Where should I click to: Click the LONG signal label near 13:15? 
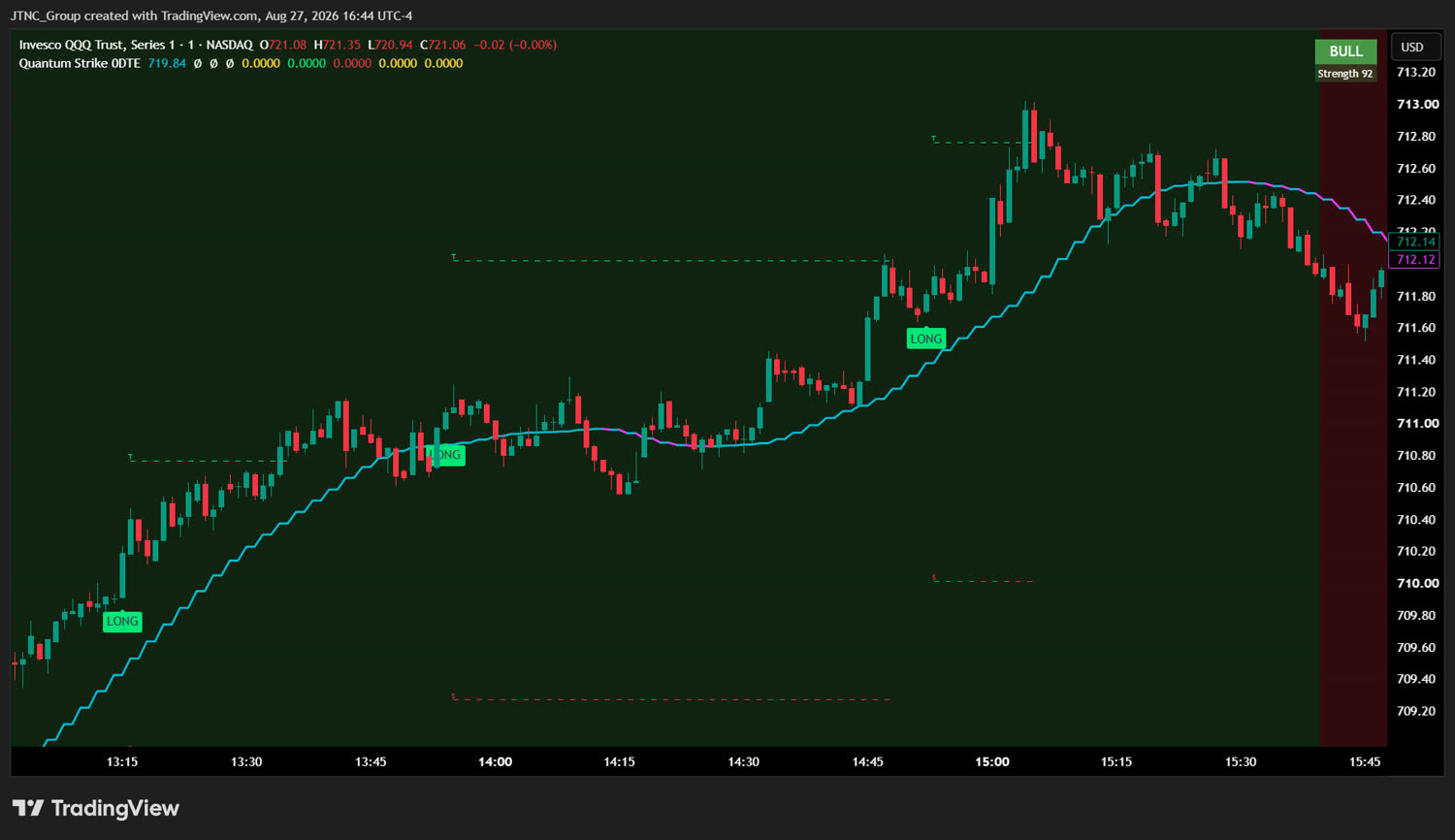pos(122,622)
